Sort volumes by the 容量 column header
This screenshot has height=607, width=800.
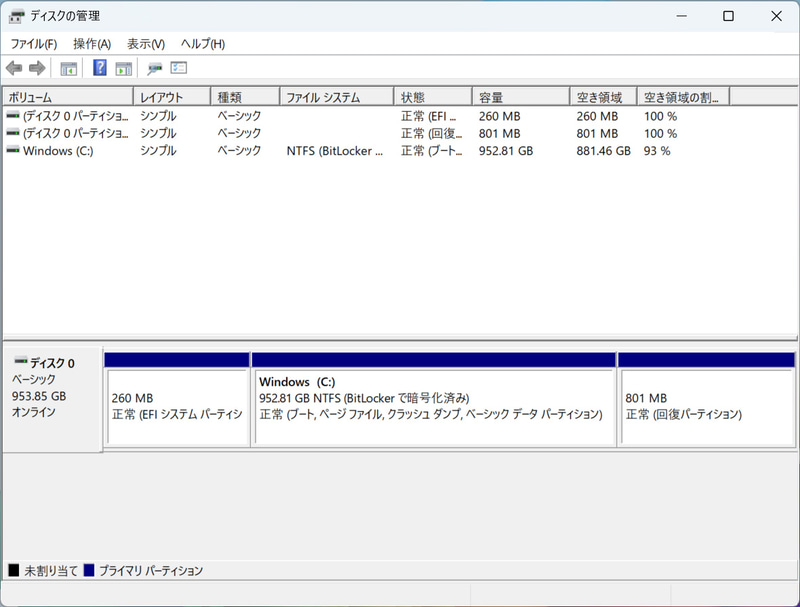click(520, 95)
